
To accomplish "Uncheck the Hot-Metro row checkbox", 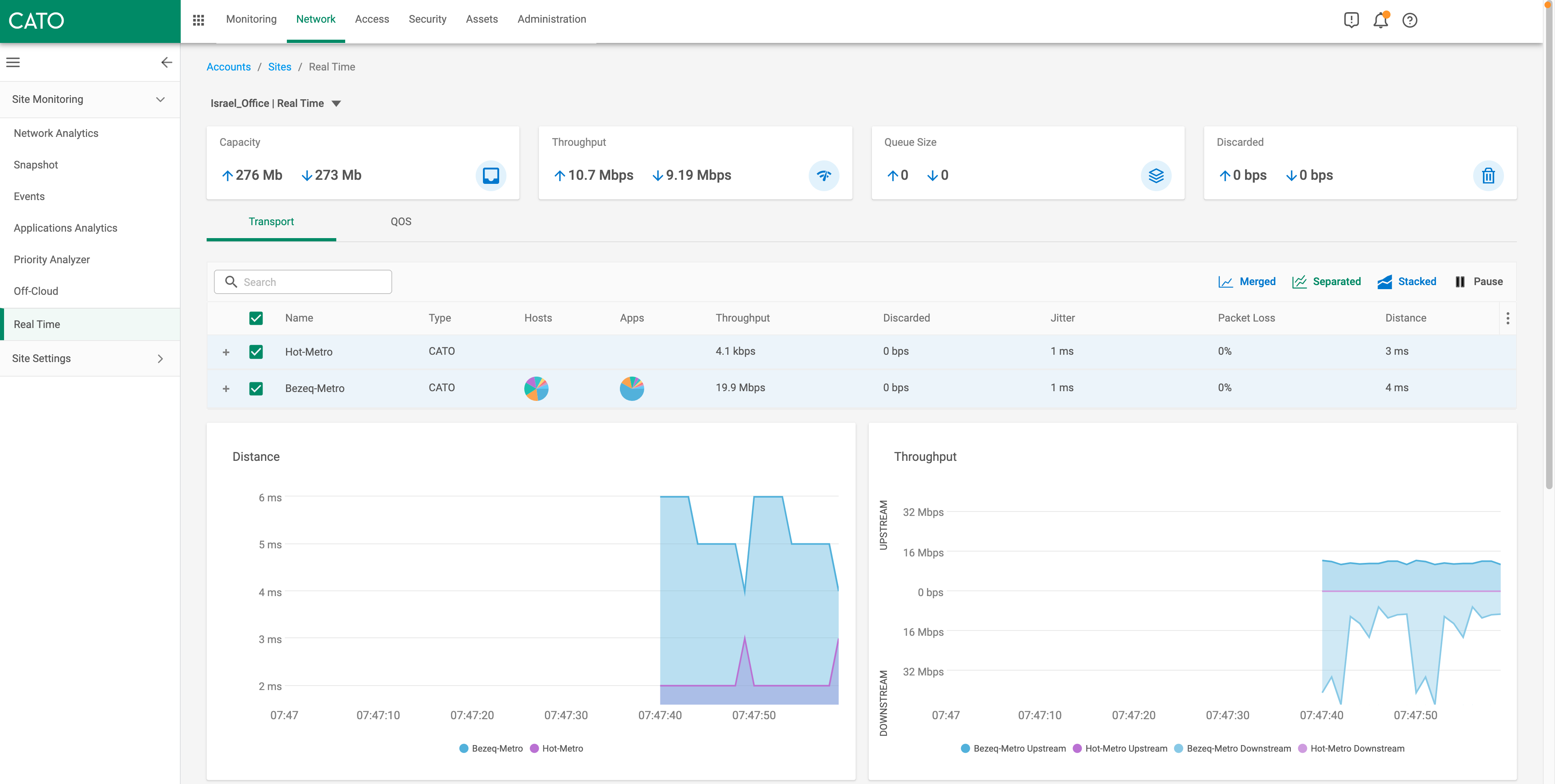I will pos(256,352).
